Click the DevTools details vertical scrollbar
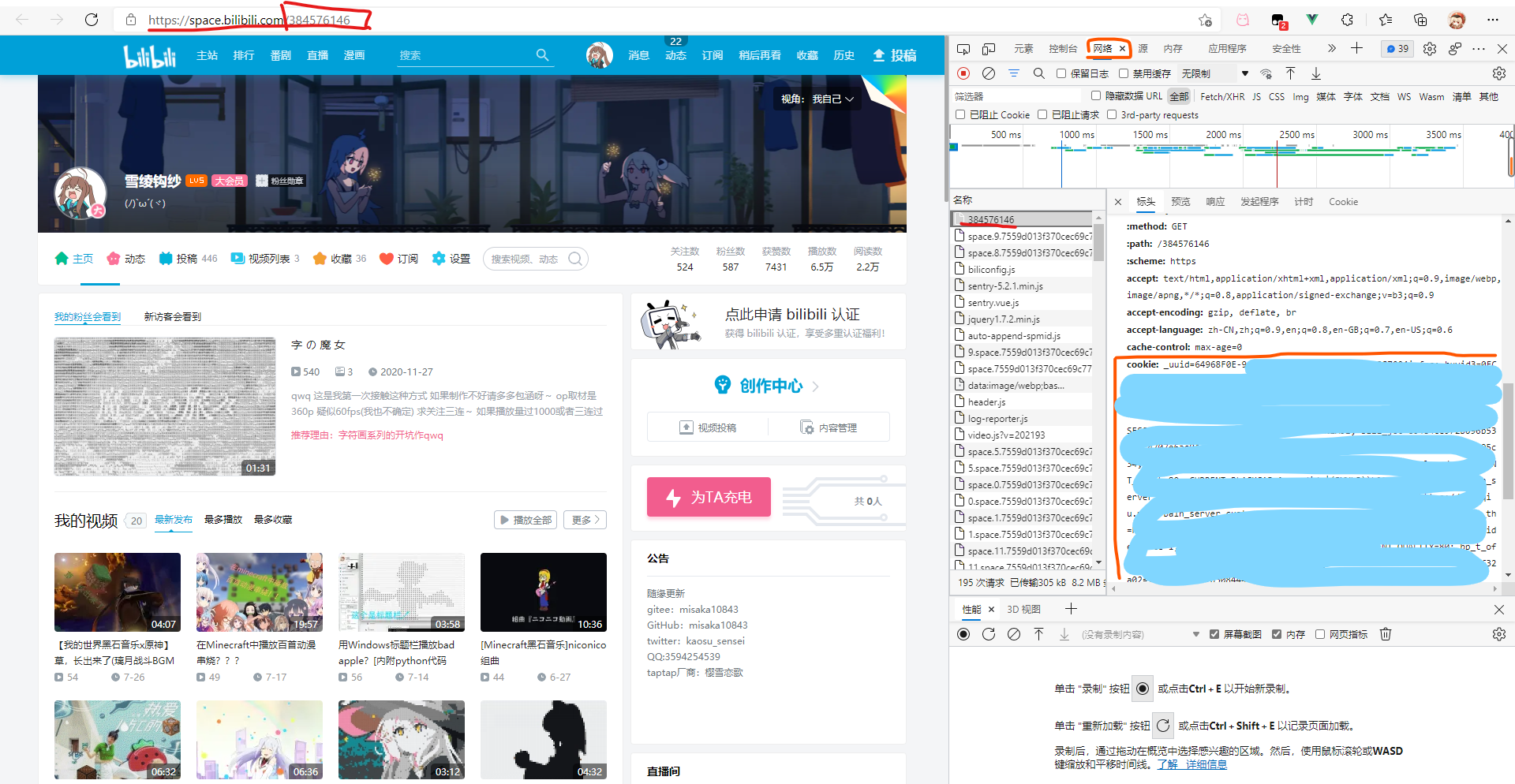The width and height of the screenshot is (1515, 784). [x=1508, y=440]
